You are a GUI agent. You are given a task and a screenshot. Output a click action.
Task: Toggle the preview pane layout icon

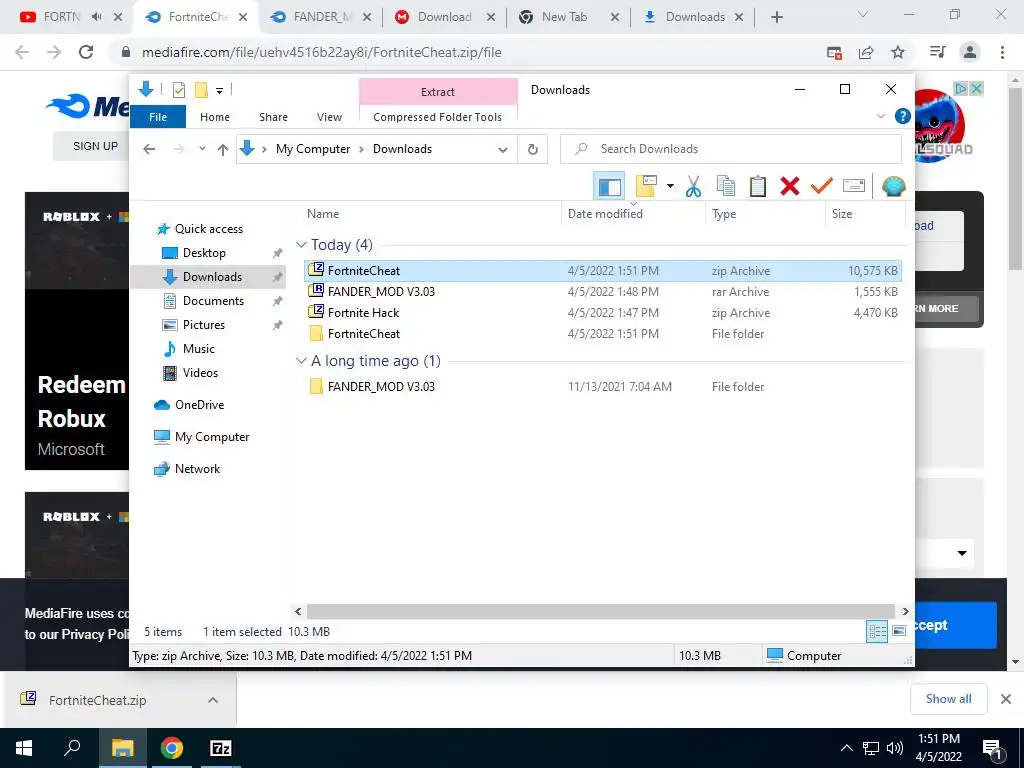[x=609, y=186]
